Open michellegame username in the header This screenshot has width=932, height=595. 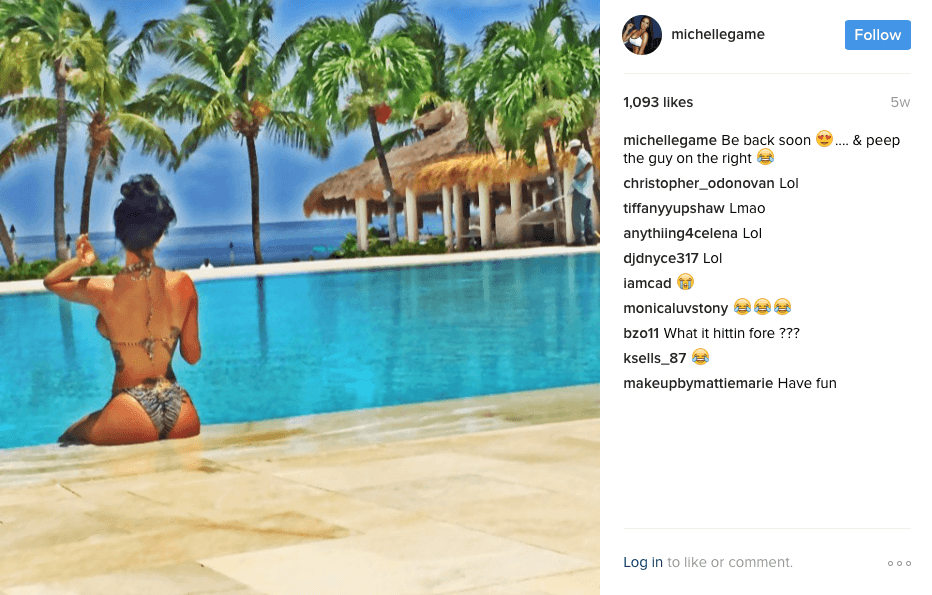coord(717,34)
